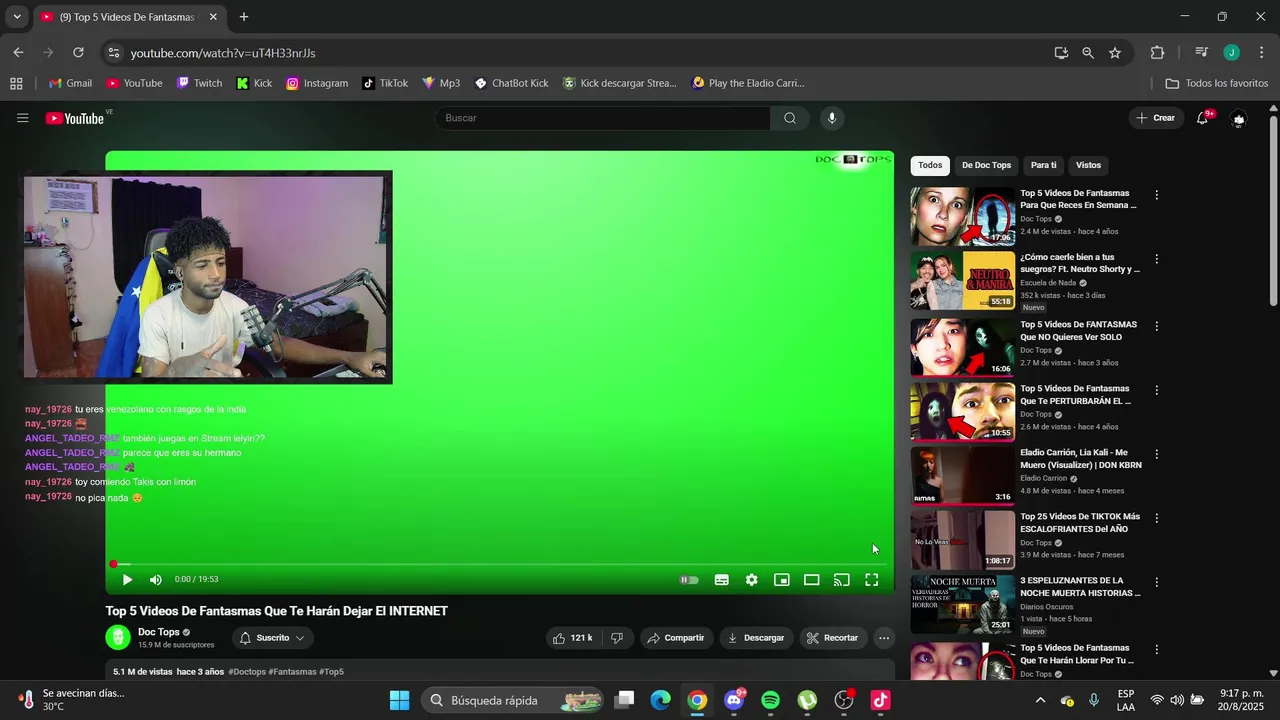Open the Kick bookmark
The width and height of the screenshot is (1280, 720).
[254, 83]
